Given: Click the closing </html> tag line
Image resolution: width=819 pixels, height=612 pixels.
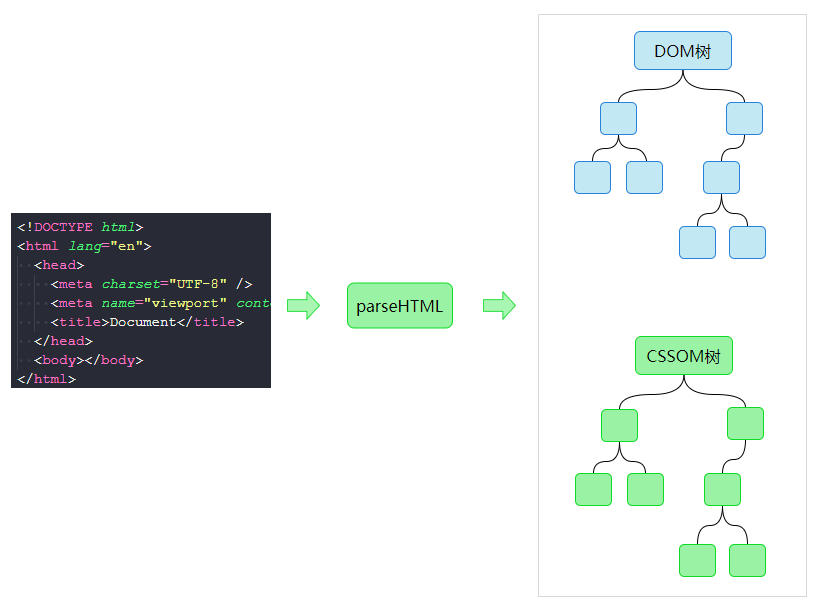Looking at the screenshot, I should coord(46,379).
